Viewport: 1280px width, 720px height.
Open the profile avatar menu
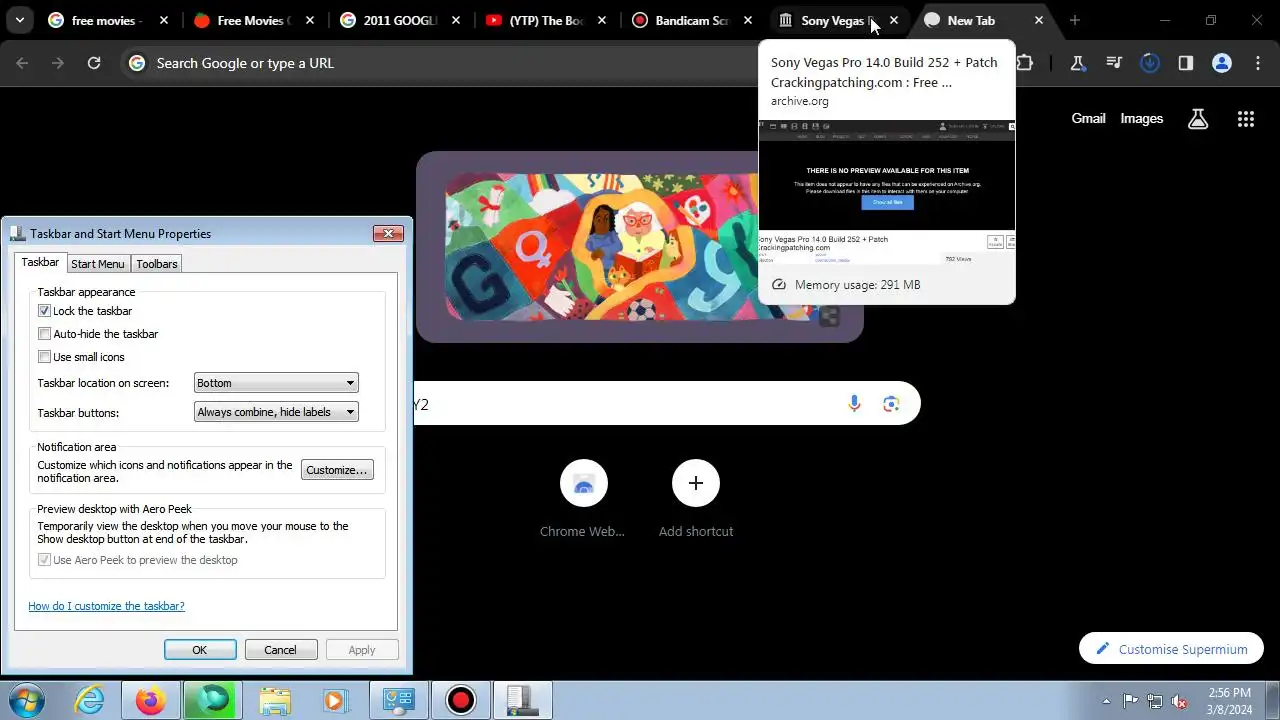click(1222, 63)
